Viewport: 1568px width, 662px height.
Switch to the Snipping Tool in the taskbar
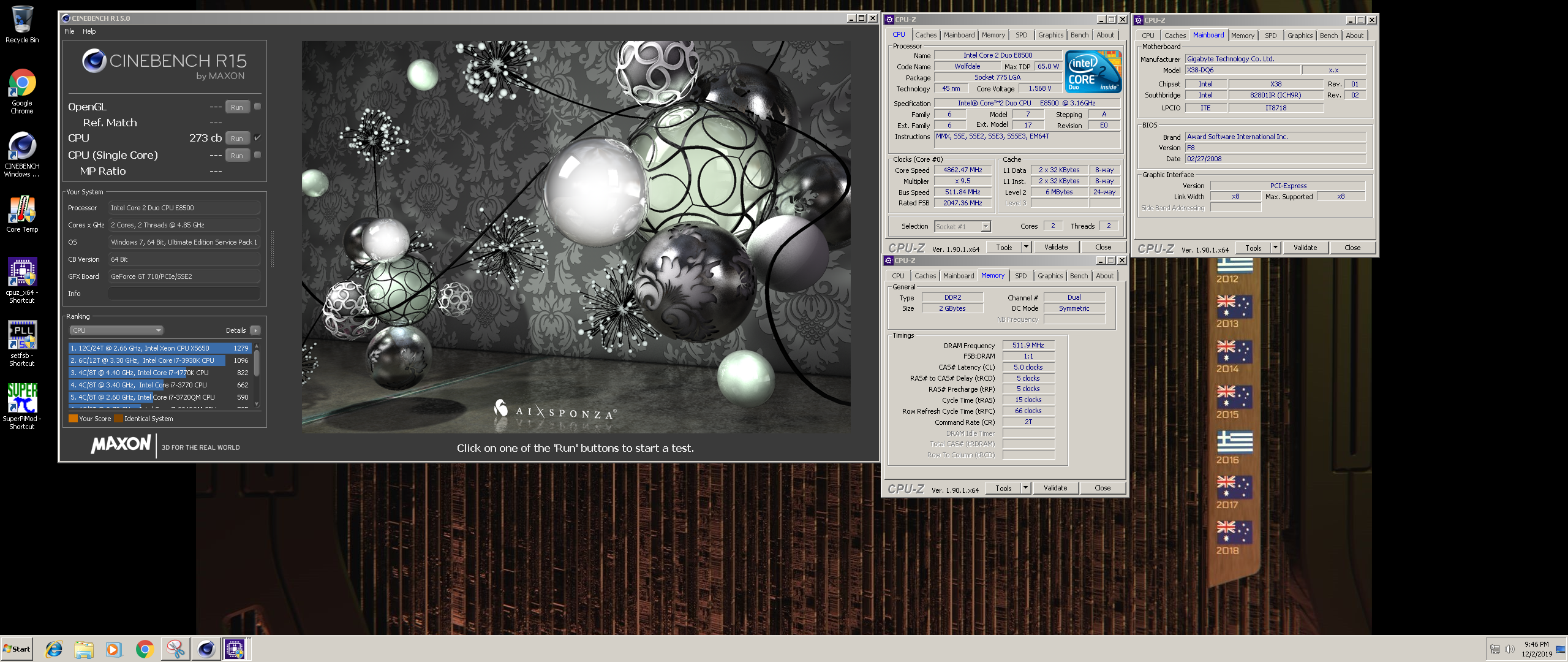[x=175, y=649]
